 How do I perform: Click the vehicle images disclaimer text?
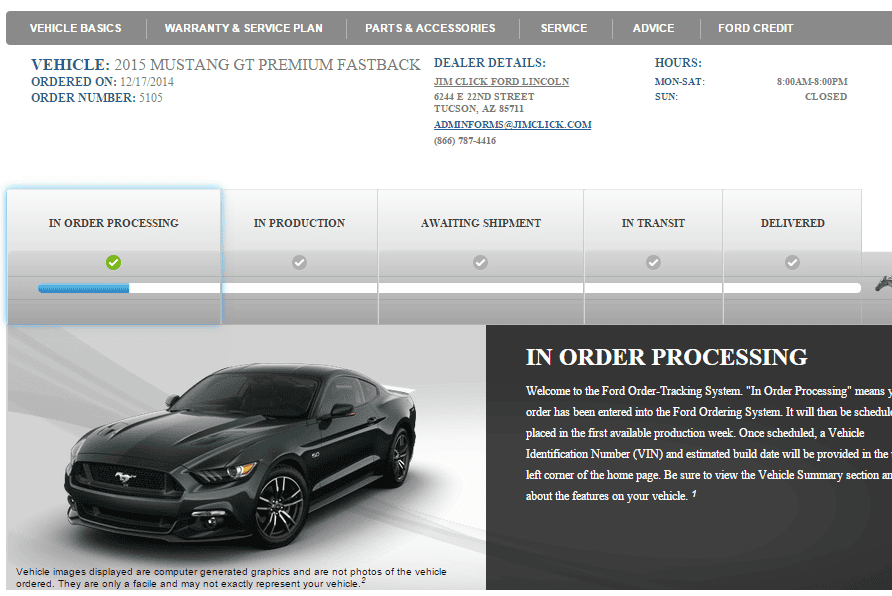tap(231, 578)
